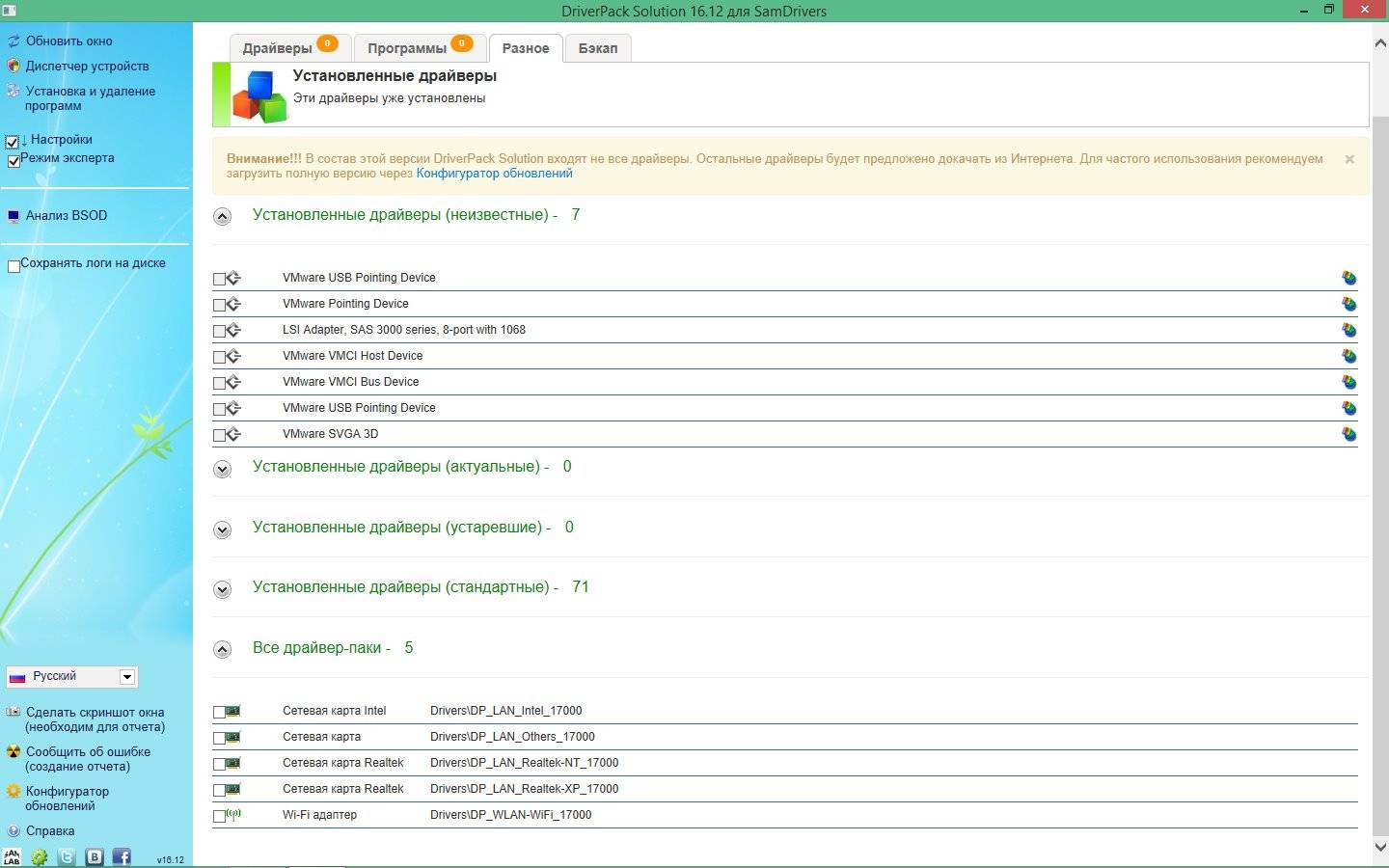Image resolution: width=1389 pixels, height=868 pixels.
Task: Open Анализ BSOD link
Action: pos(67,216)
